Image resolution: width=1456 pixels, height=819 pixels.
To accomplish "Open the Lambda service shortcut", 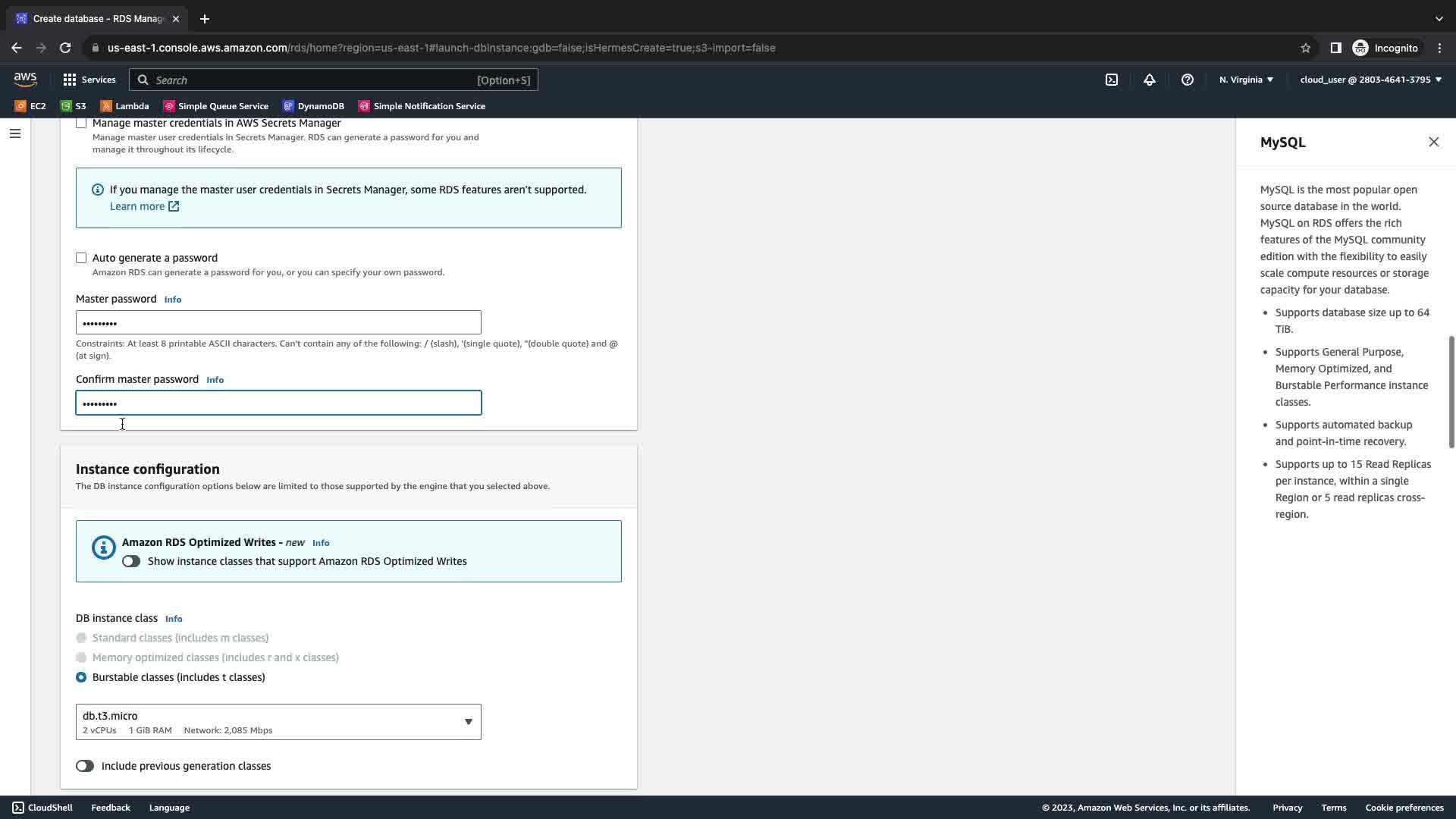I will tap(125, 106).
